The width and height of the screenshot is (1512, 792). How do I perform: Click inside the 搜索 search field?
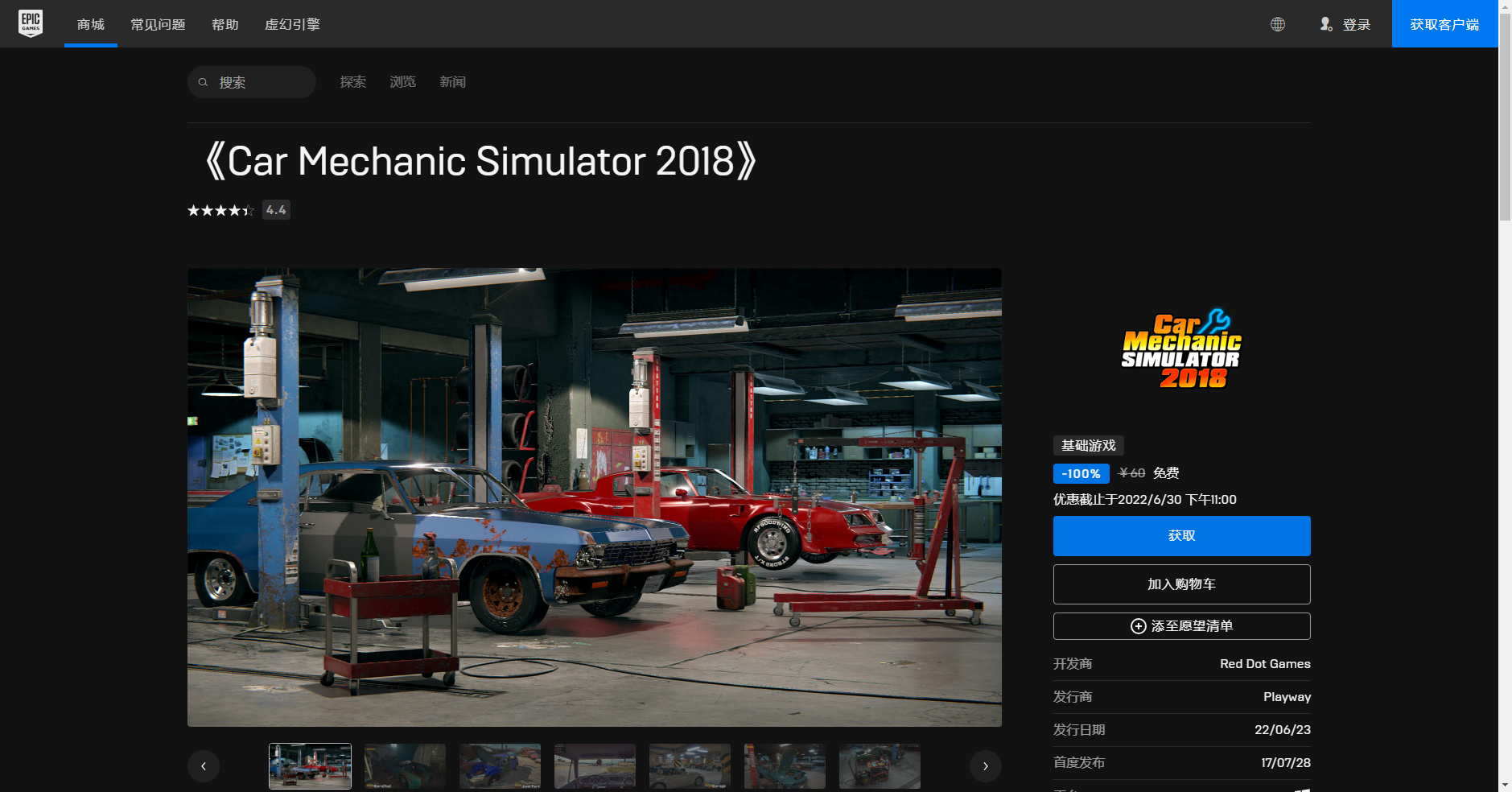[252, 82]
